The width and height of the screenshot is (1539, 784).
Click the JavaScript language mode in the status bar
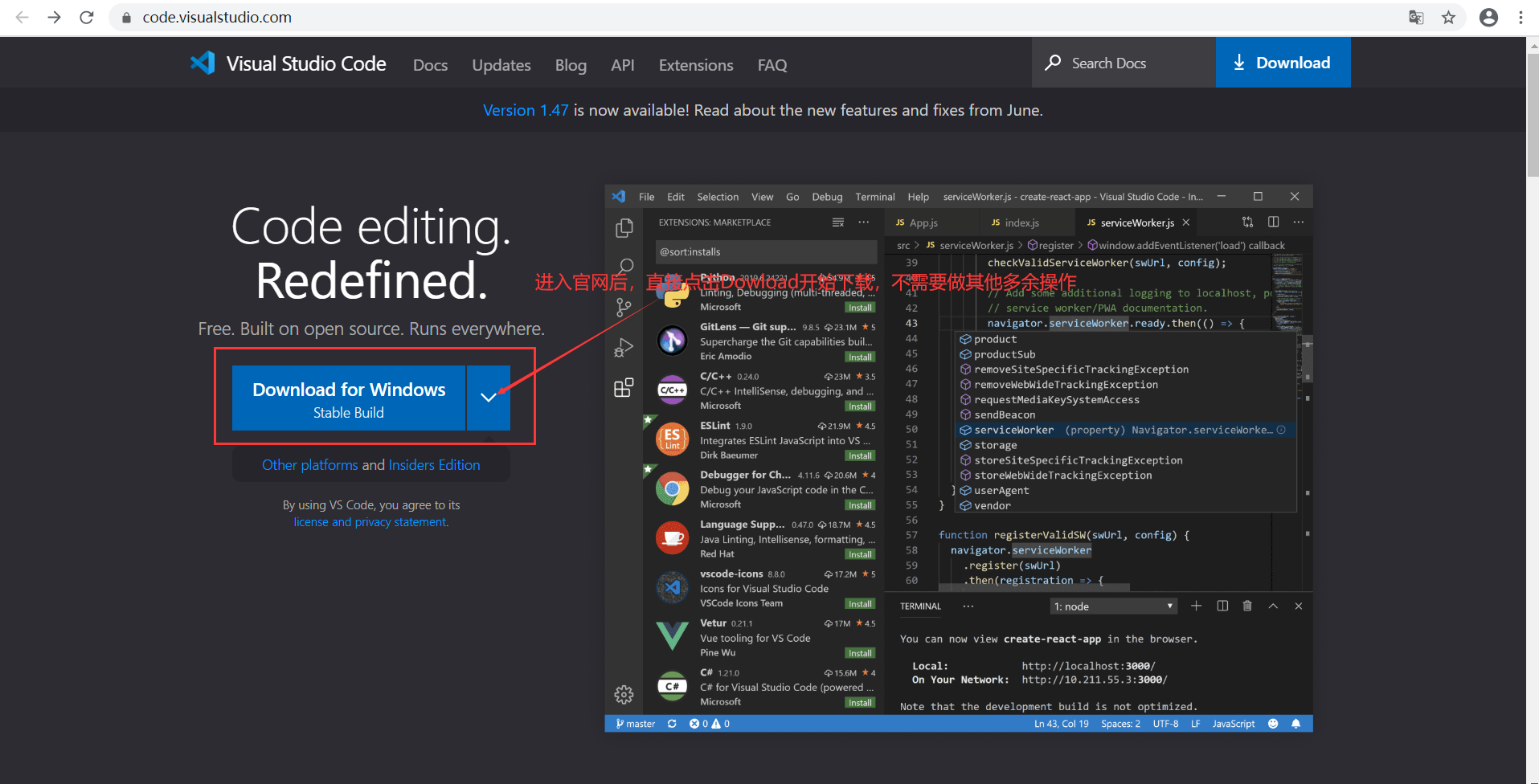point(1234,724)
